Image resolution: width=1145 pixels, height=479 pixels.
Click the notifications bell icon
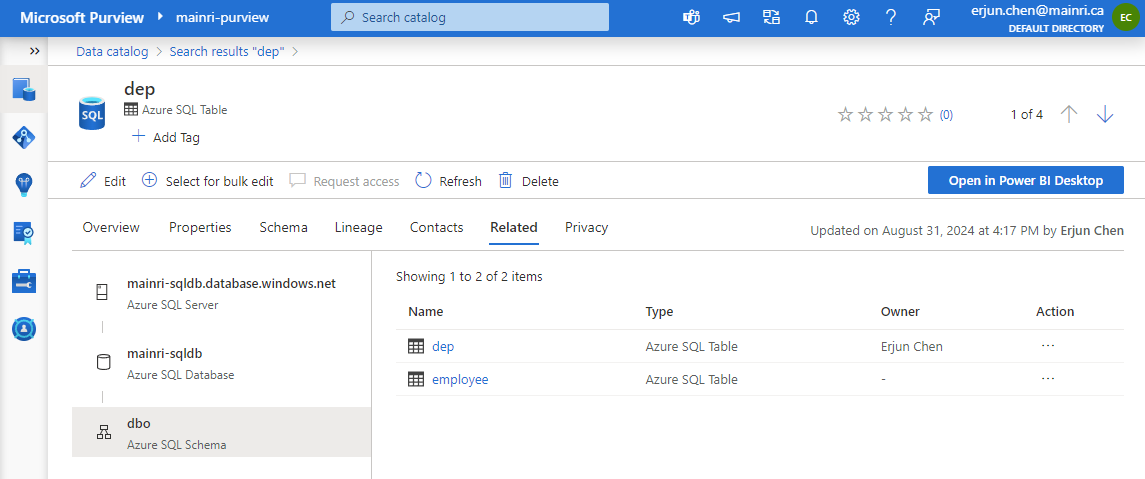coord(811,17)
